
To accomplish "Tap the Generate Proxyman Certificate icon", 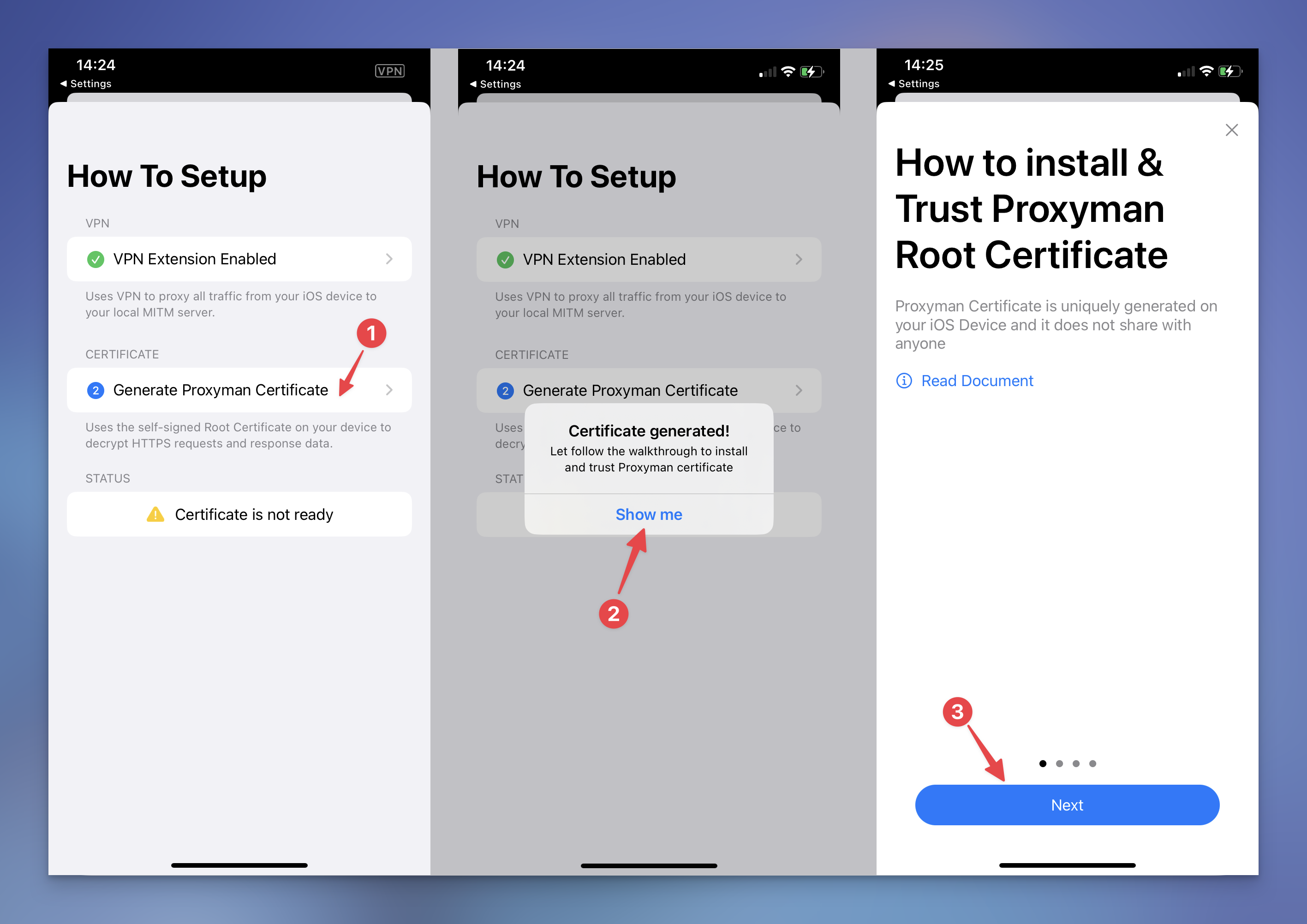I will click(89, 389).
